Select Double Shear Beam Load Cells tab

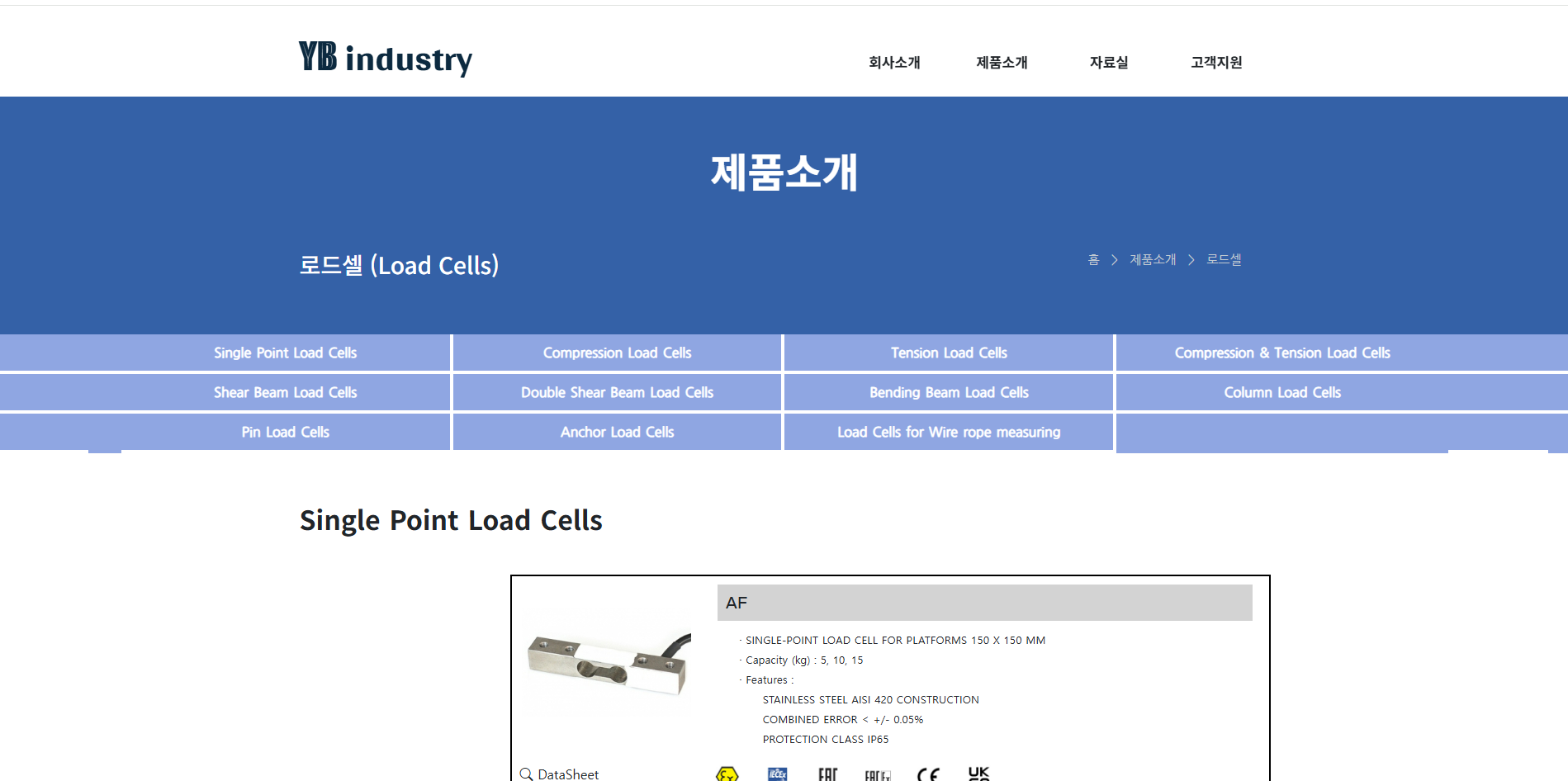(617, 392)
